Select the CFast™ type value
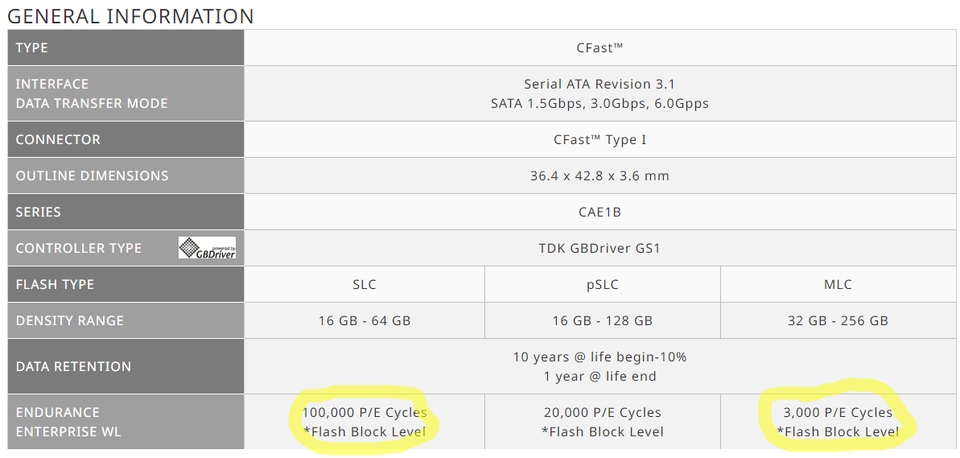The image size is (960, 458). point(599,47)
